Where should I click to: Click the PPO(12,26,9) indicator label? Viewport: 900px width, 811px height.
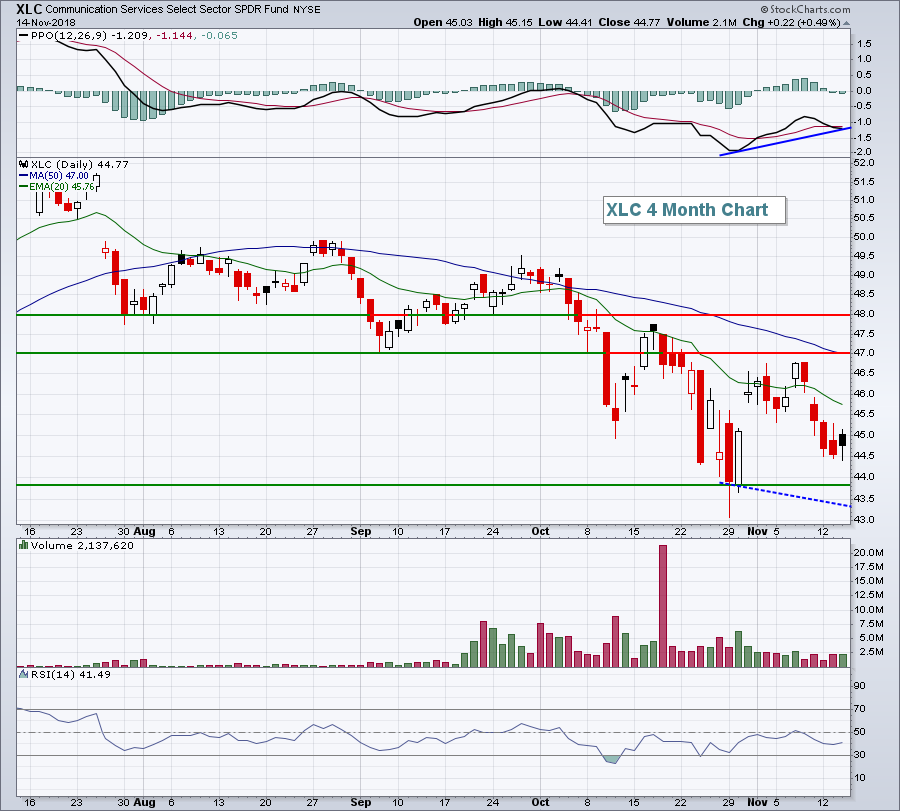pos(69,36)
